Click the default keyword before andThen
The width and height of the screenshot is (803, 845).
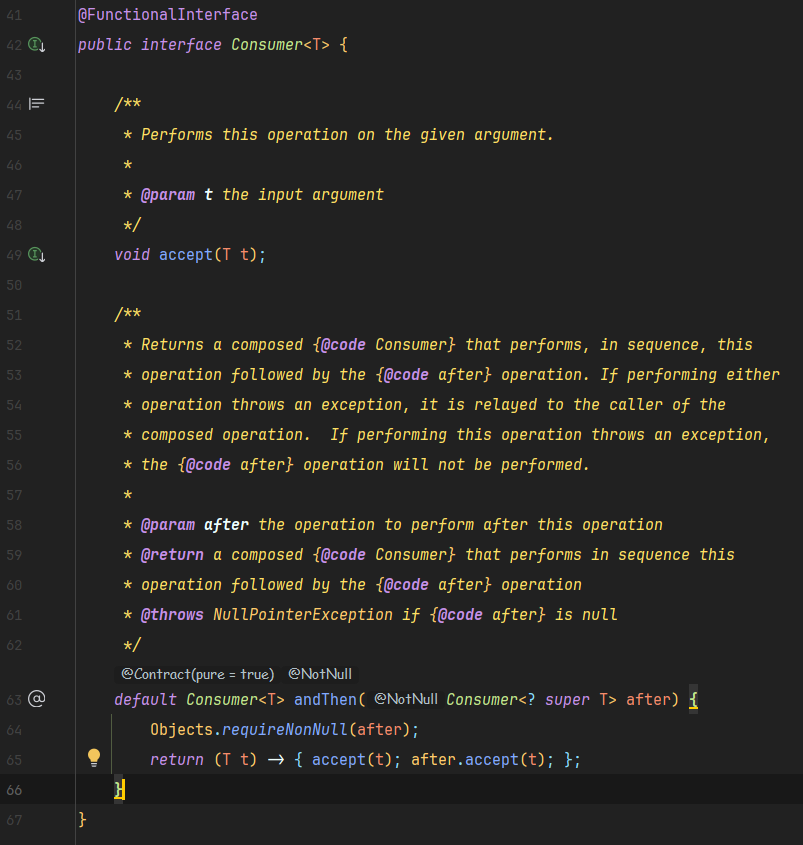(x=146, y=699)
